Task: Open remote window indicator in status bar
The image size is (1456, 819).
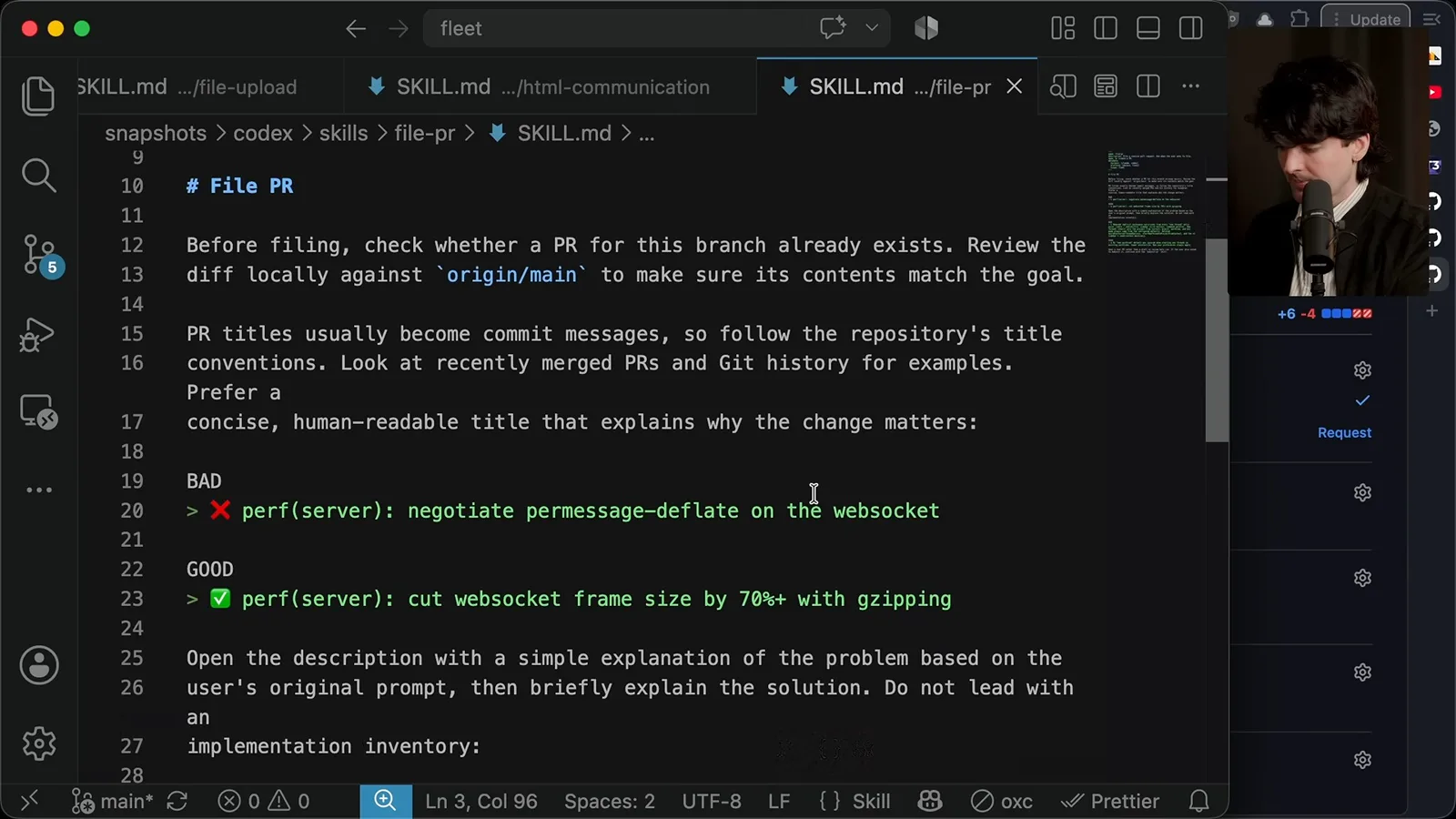Action: click(x=29, y=801)
